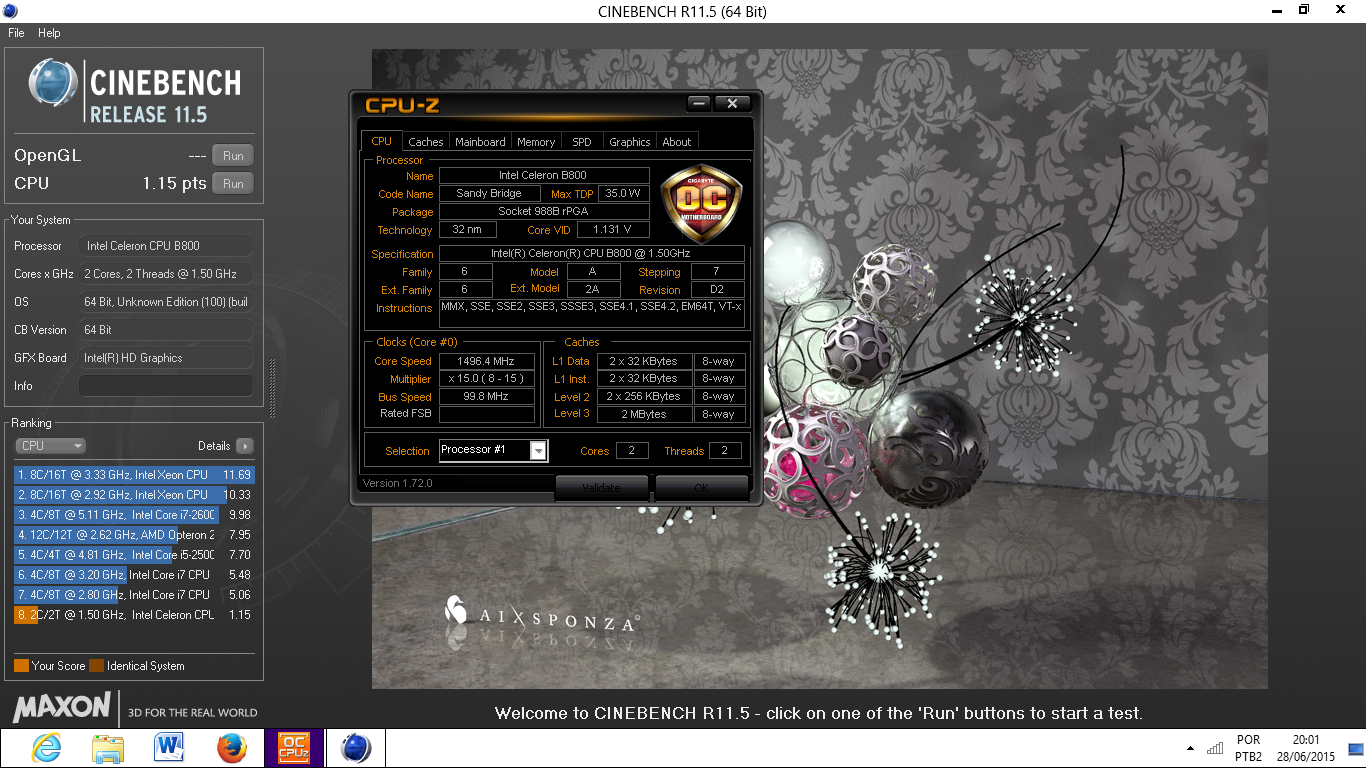Click the Code Name value Sandy Bridge
The image size is (1366, 768).
click(x=489, y=194)
